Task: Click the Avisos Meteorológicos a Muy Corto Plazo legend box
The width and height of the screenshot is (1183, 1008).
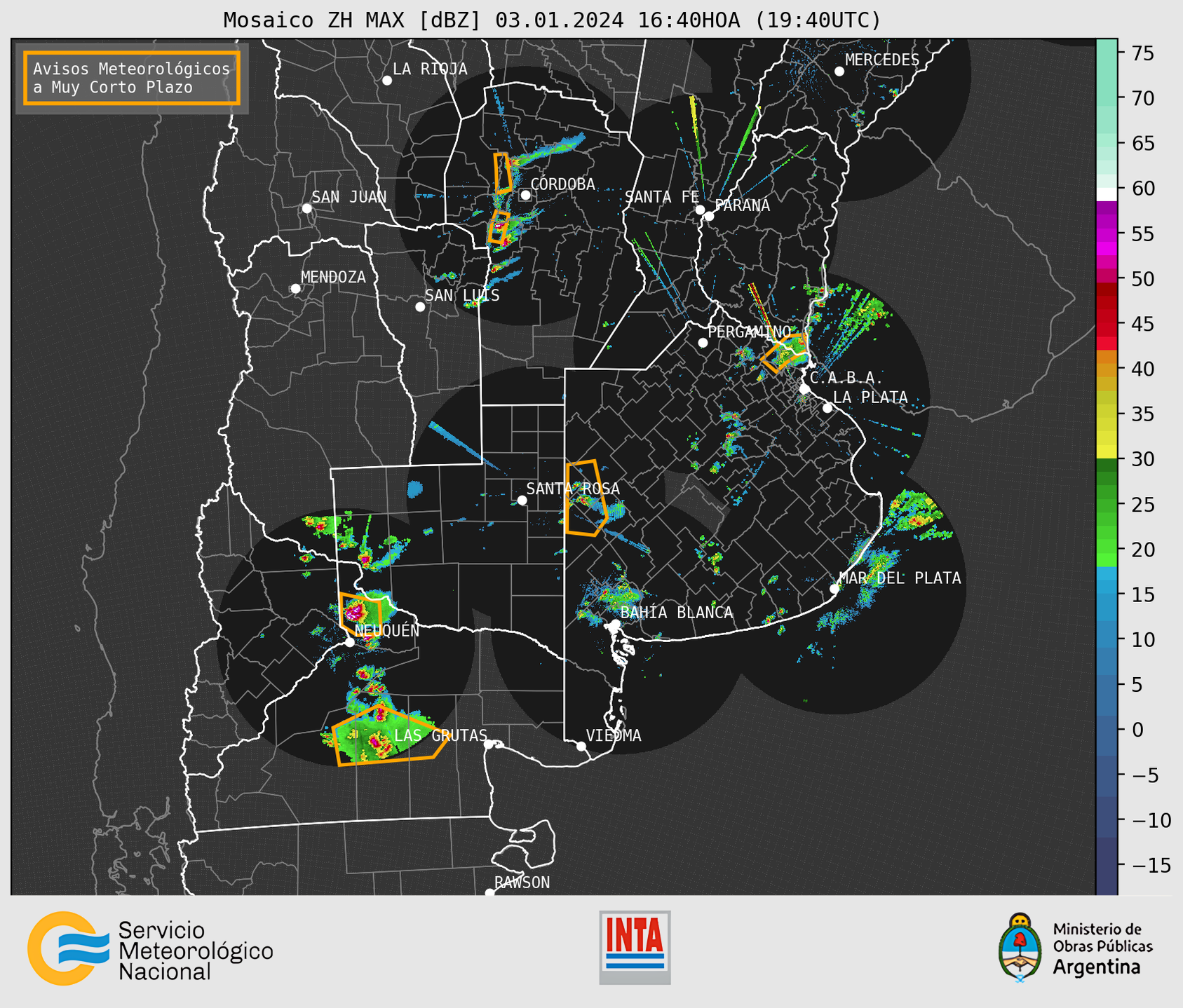Action: coord(132,78)
